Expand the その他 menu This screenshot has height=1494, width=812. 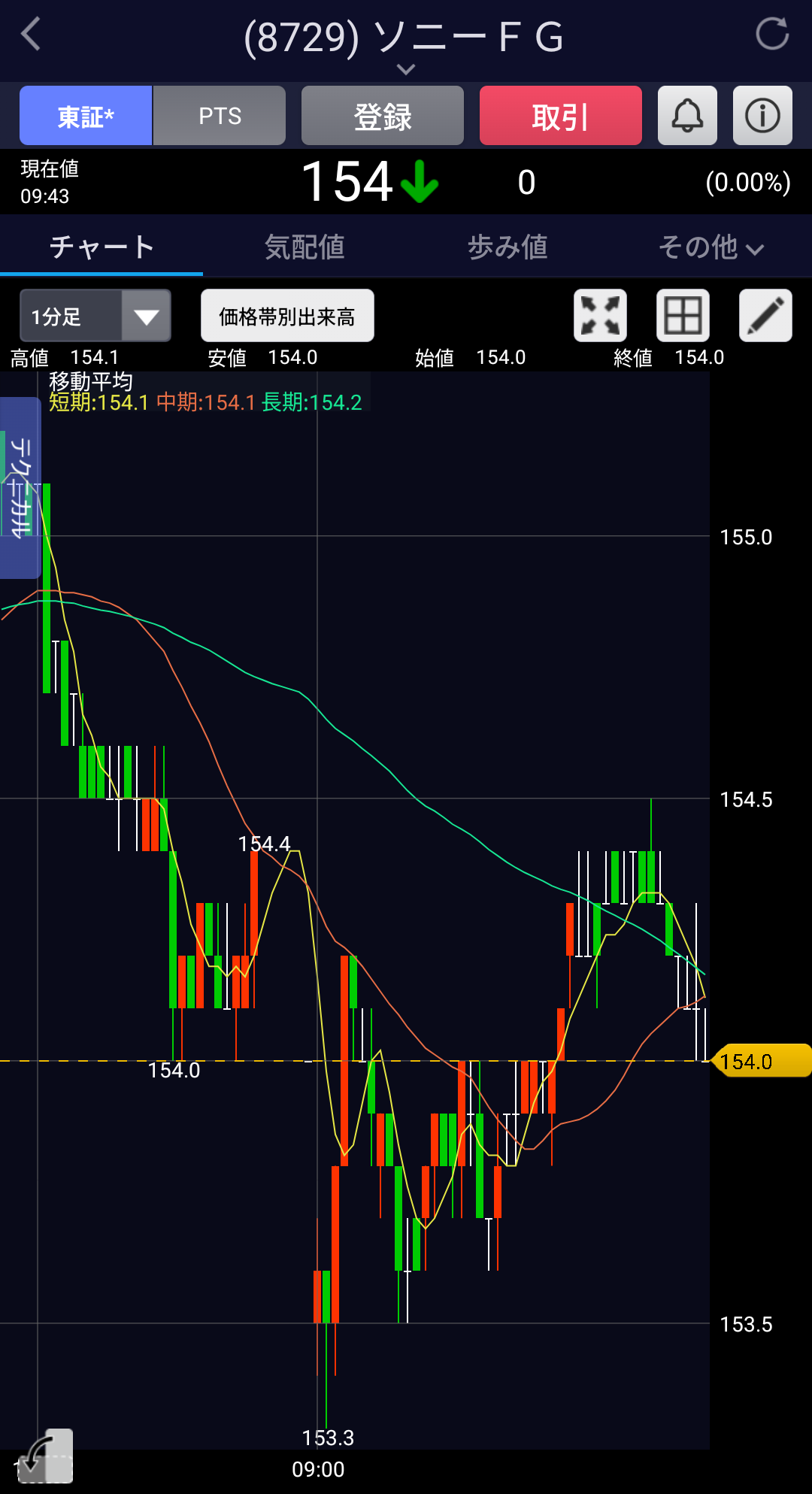click(x=710, y=247)
